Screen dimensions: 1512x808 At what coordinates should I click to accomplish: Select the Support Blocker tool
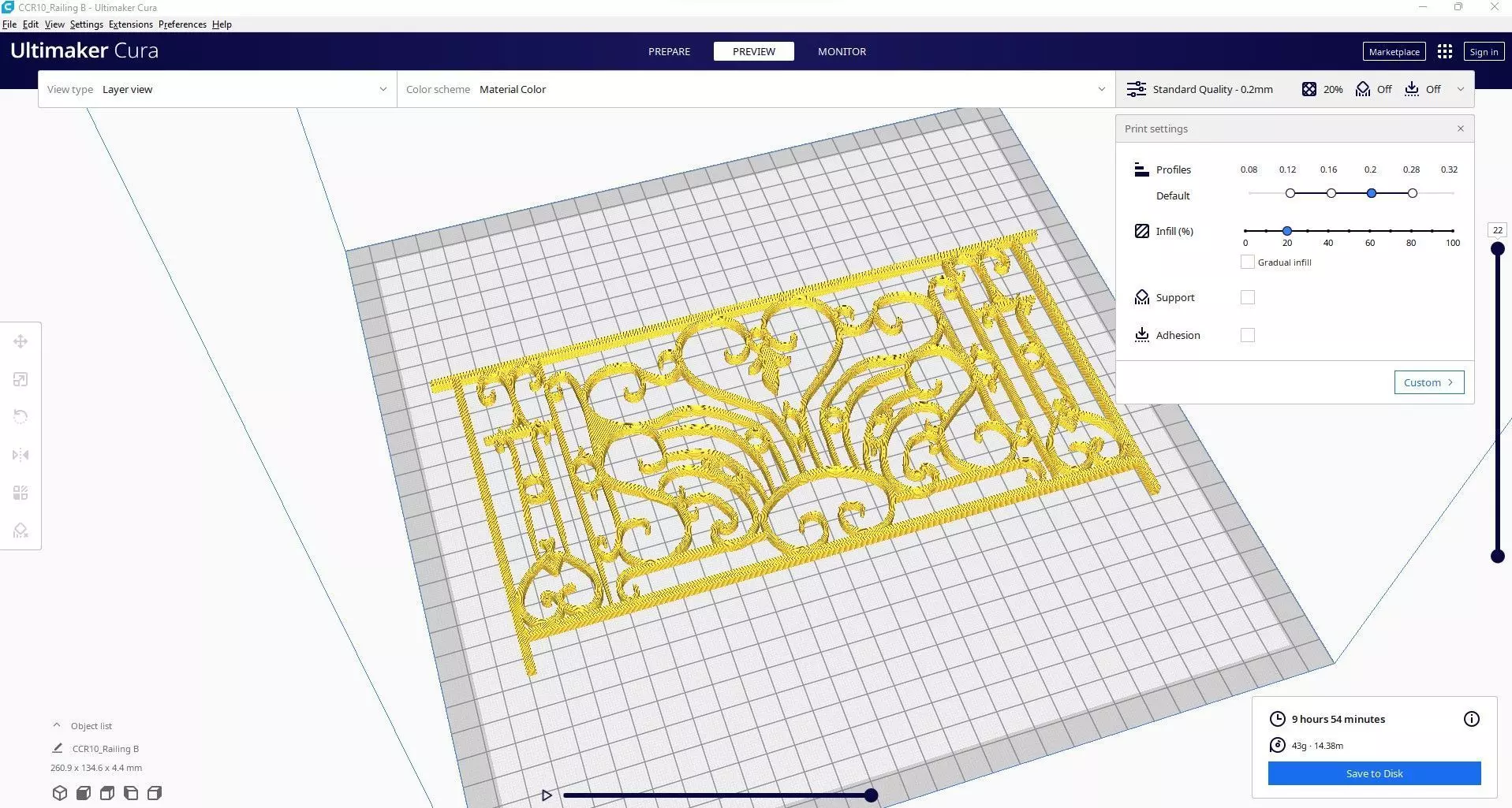coord(21,531)
